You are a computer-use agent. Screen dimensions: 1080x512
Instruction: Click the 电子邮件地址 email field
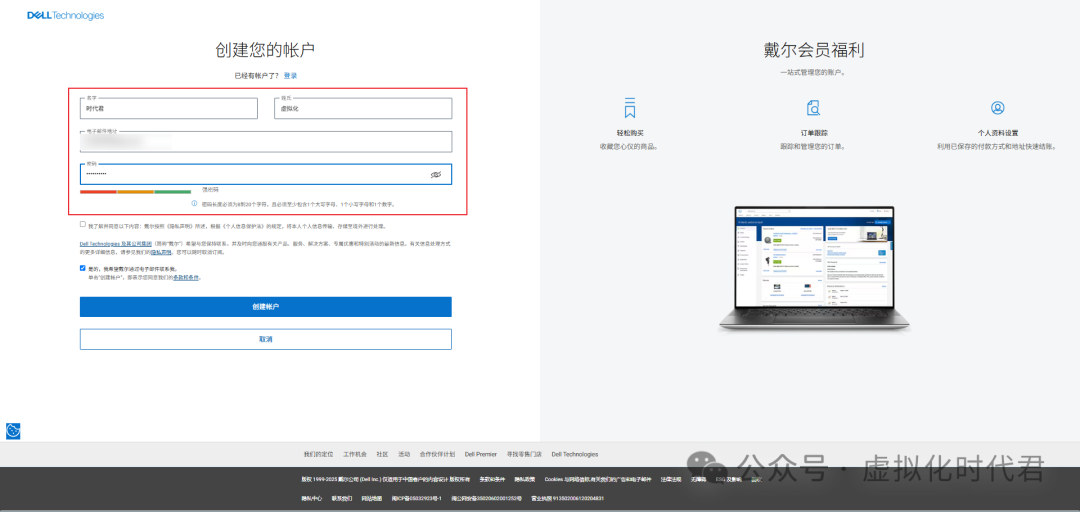pos(266,141)
